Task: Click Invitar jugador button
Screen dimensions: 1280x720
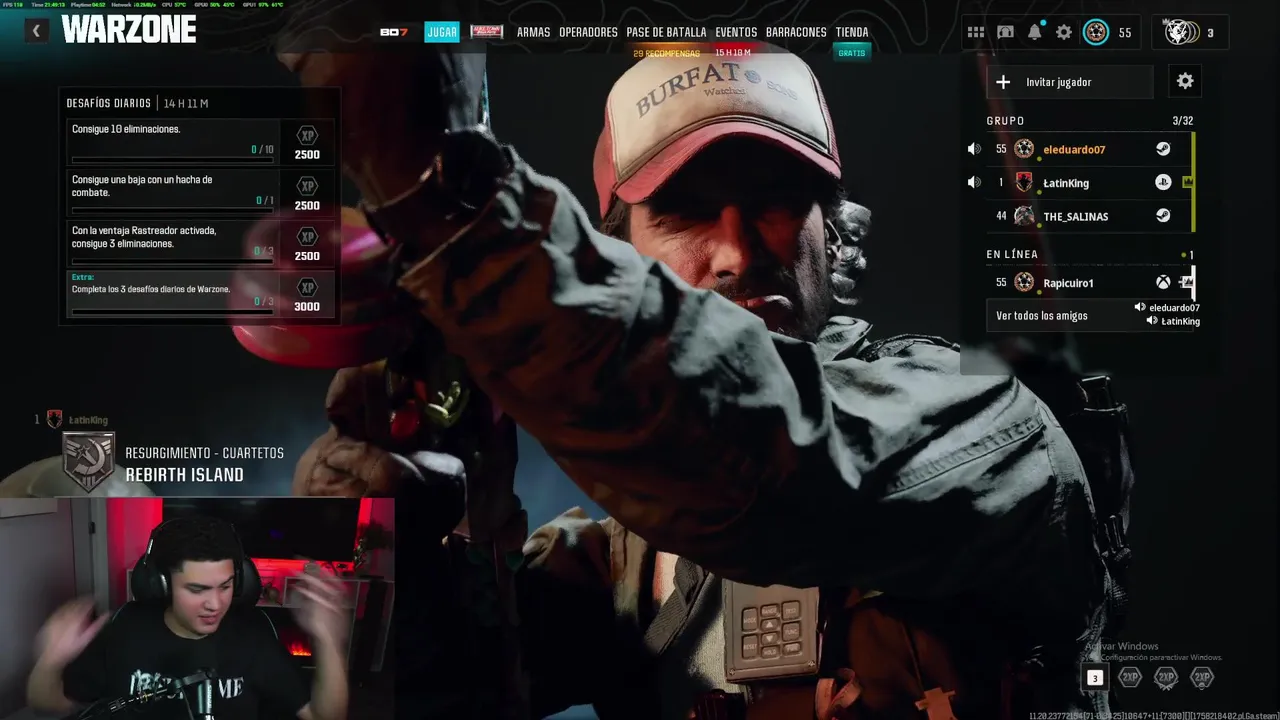Action: click(x=1070, y=82)
